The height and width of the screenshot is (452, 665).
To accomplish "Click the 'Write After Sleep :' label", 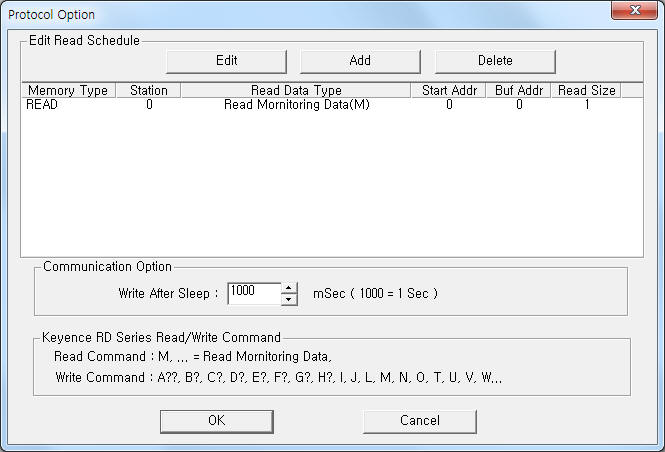I will tap(168, 293).
